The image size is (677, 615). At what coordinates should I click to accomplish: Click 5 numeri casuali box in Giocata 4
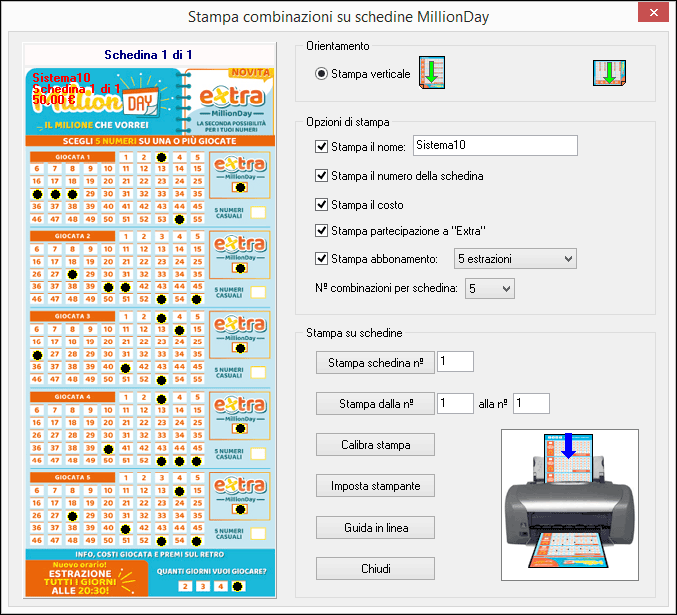coord(258,453)
